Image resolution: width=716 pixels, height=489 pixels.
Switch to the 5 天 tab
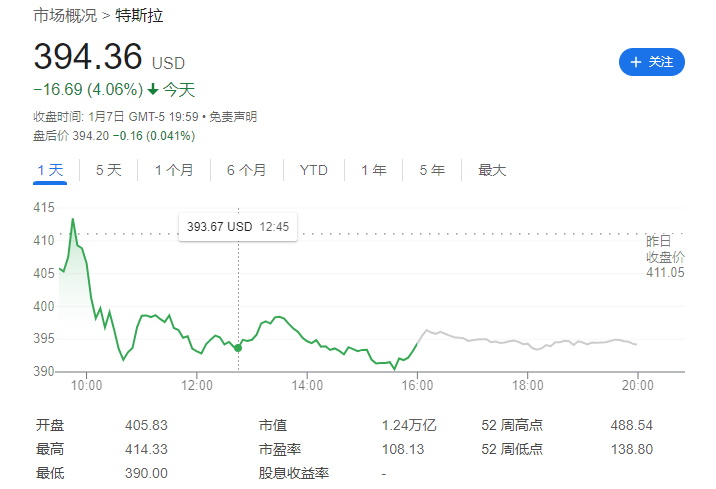coord(109,170)
